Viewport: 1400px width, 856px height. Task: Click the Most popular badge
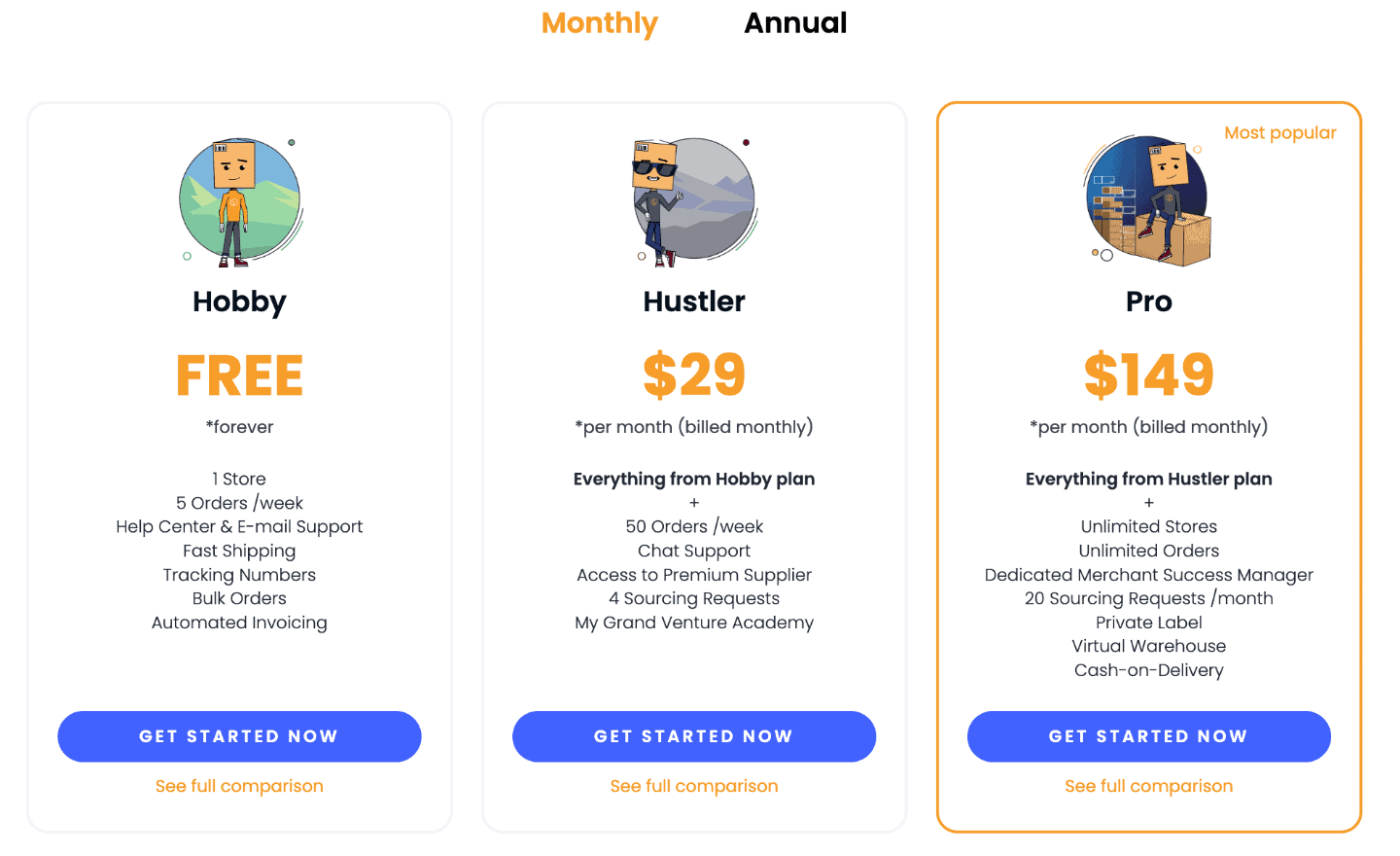click(1280, 132)
